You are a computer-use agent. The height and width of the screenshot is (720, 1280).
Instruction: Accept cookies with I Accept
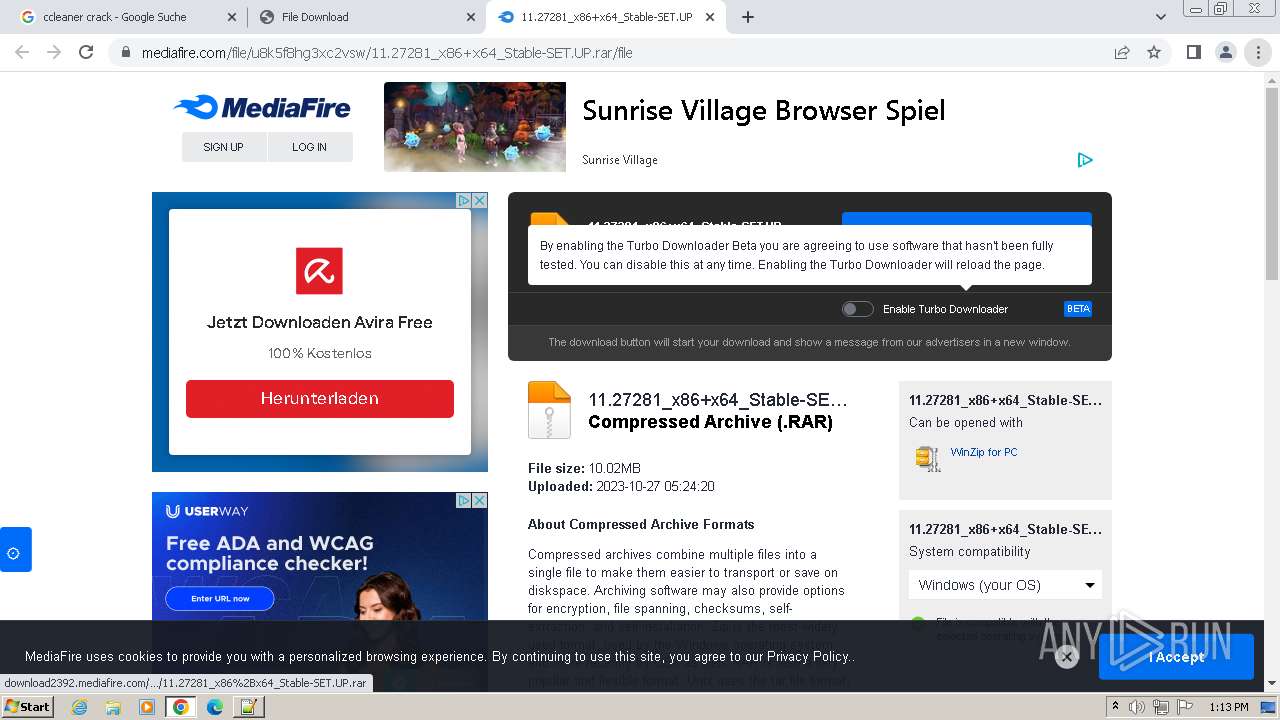pyautogui.click(x=1176, y=657)
